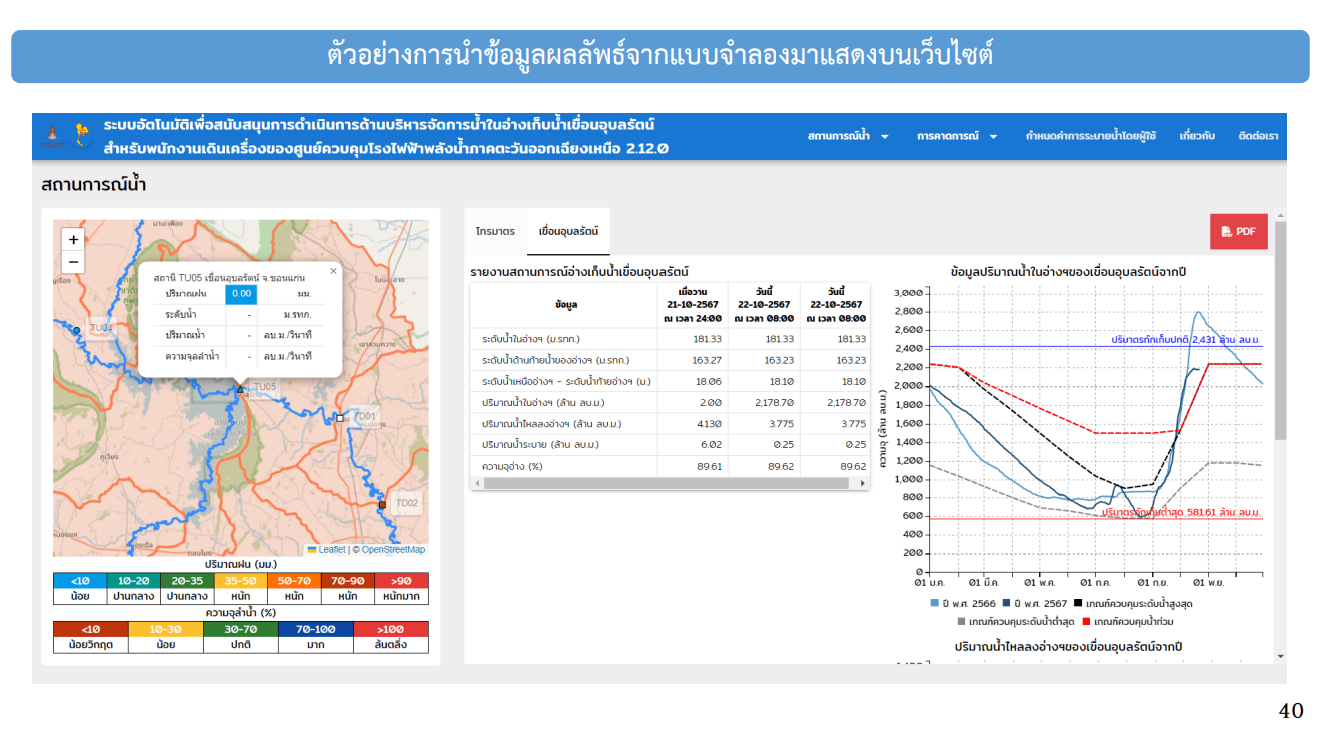Click the ปริมาตรกักเก็บต่ำสุด 581.61 chart annotation

[x=1181, y=512]
